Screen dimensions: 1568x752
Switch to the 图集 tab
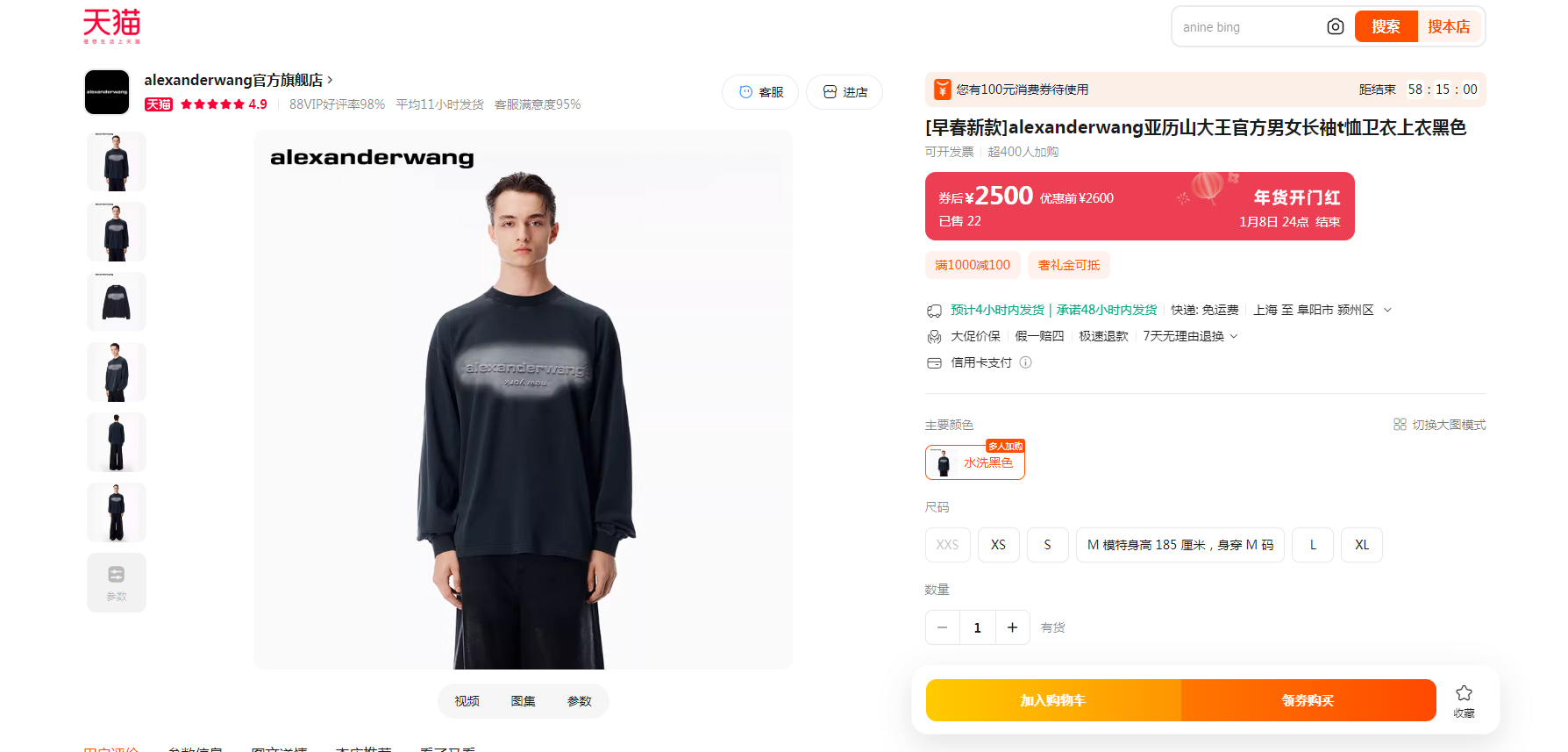523,701
